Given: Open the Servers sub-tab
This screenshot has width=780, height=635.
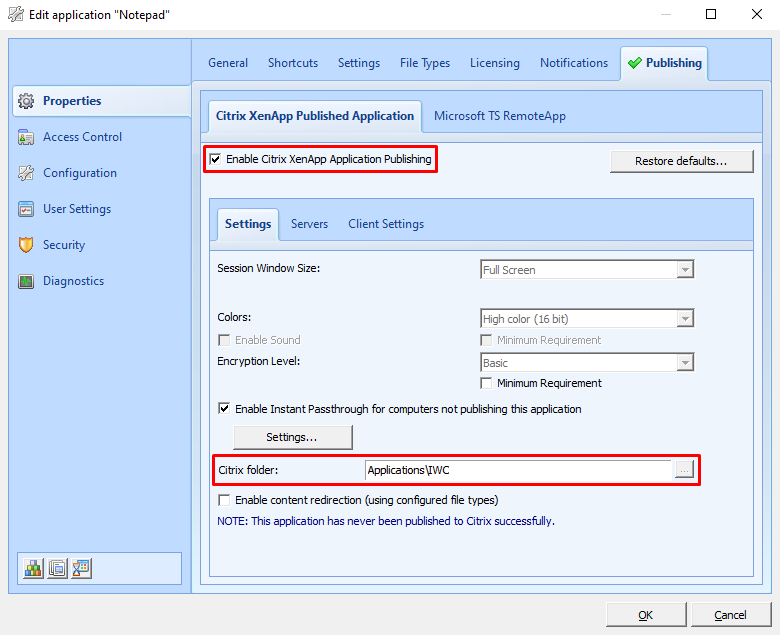Looking at the screenshot, I should [x=309, y=224].
